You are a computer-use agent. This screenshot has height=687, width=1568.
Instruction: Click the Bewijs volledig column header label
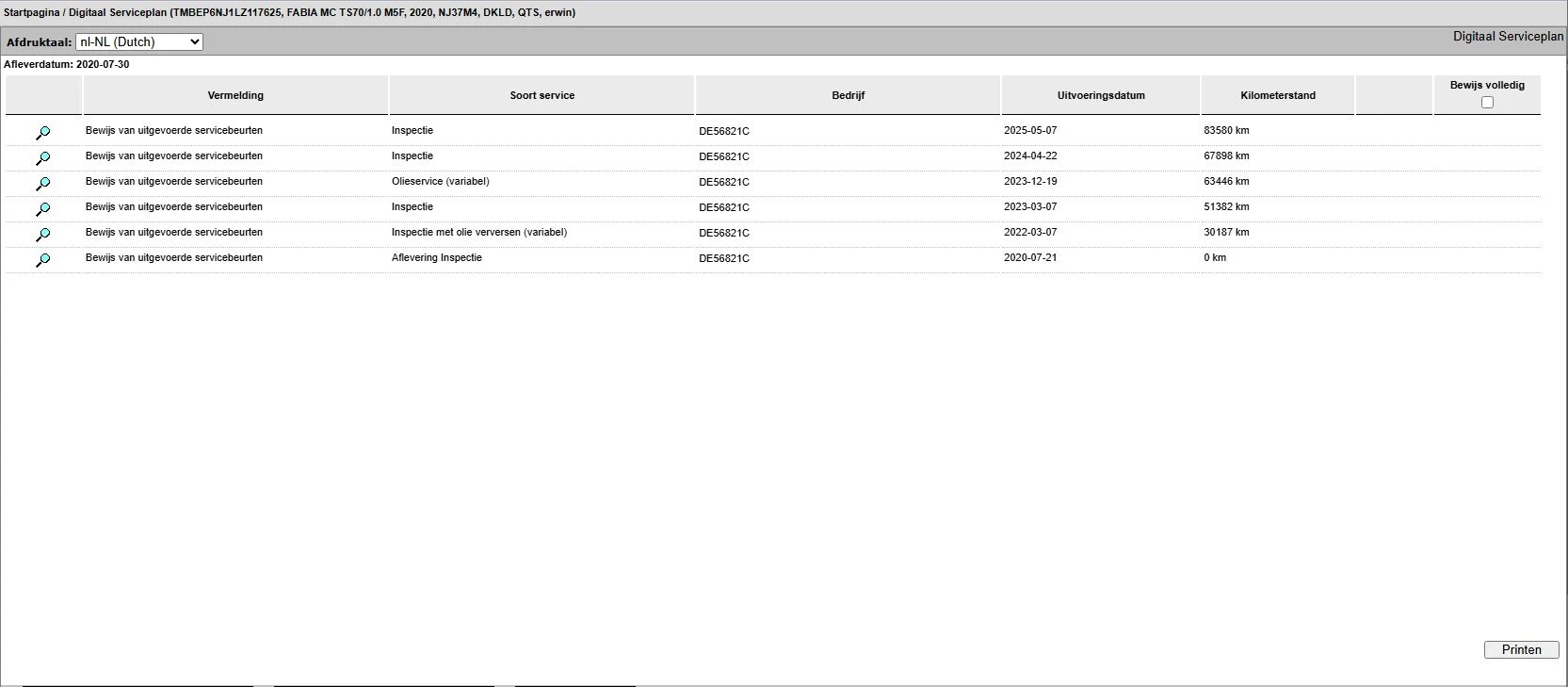tap(1487, 85)
